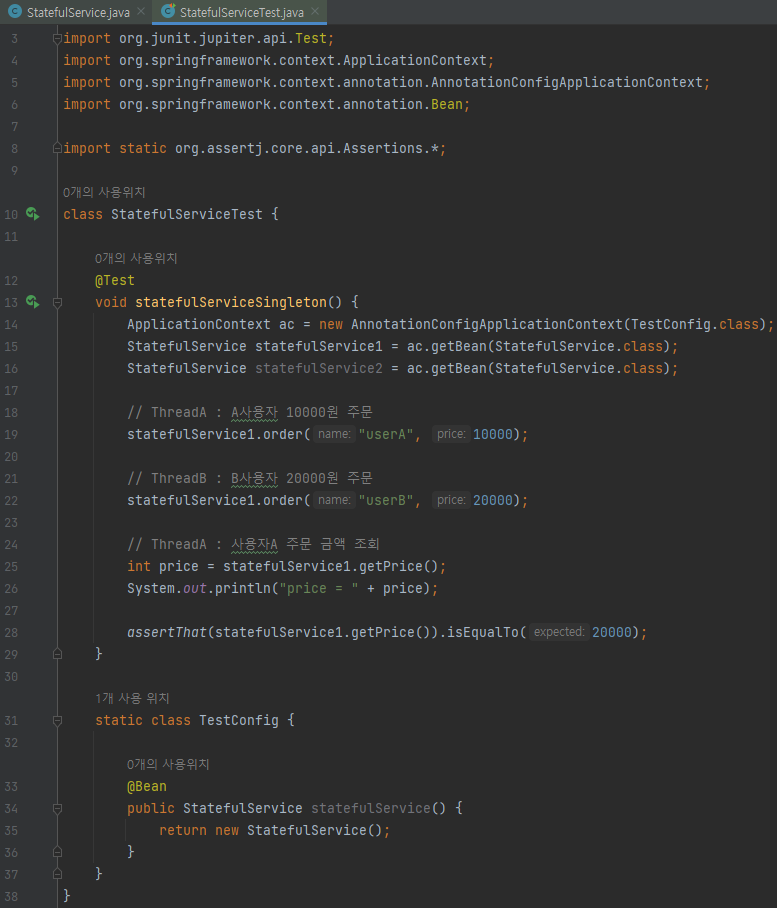The width and height of the screenshot is (777, 908).
Task: Click the 'name:' hint before "userA"
Action: (x=334, y=434)
